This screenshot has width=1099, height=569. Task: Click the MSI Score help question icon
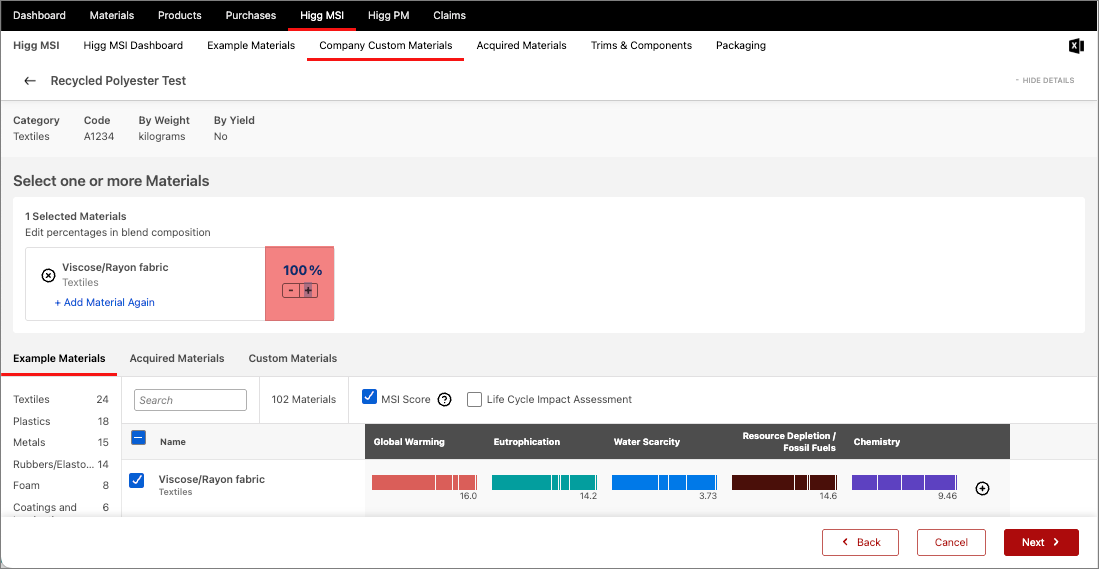(444, 399)
